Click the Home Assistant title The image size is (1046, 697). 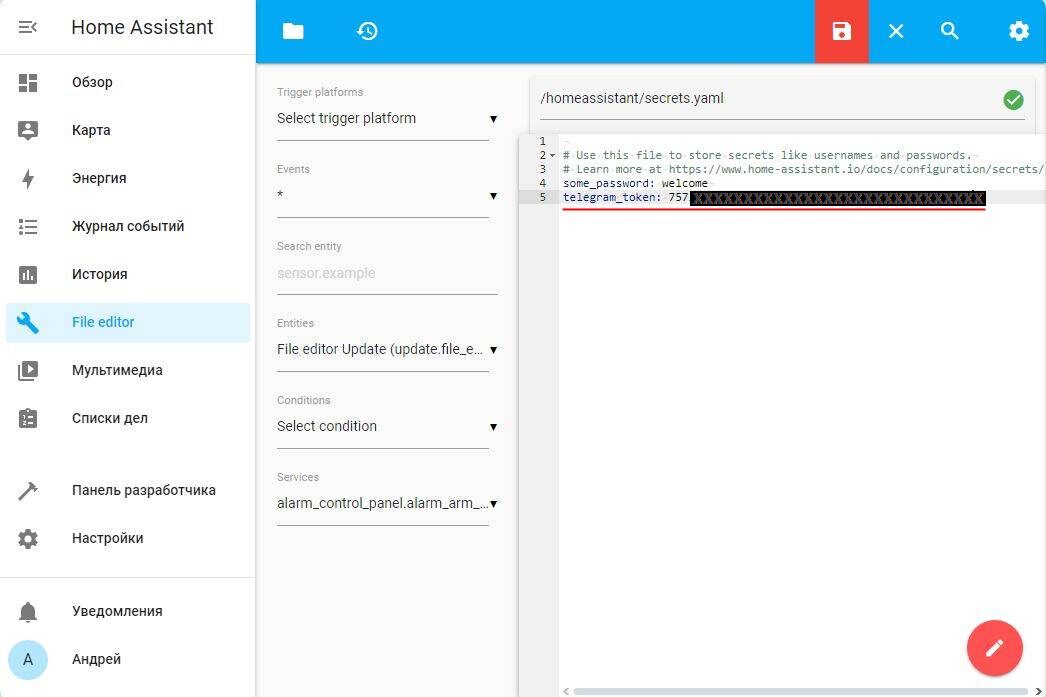(142, 27)
